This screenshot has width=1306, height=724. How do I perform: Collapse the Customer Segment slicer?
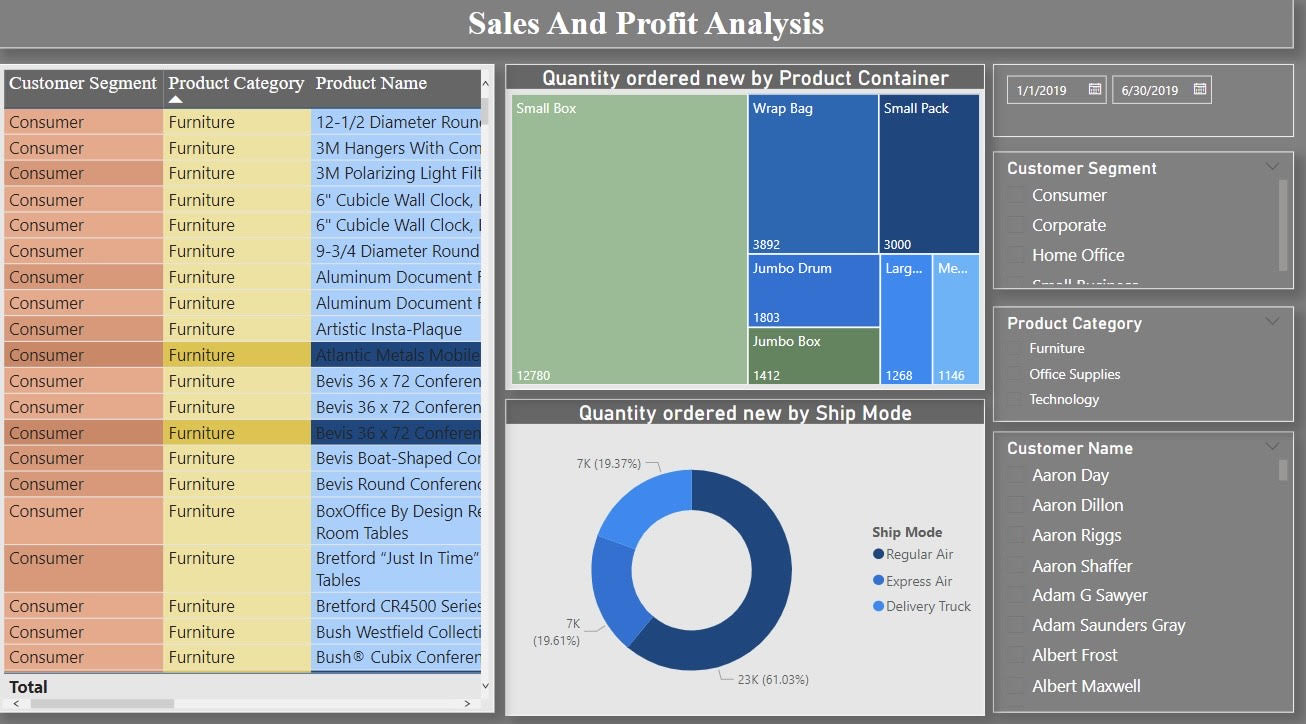coord(1272,166)
